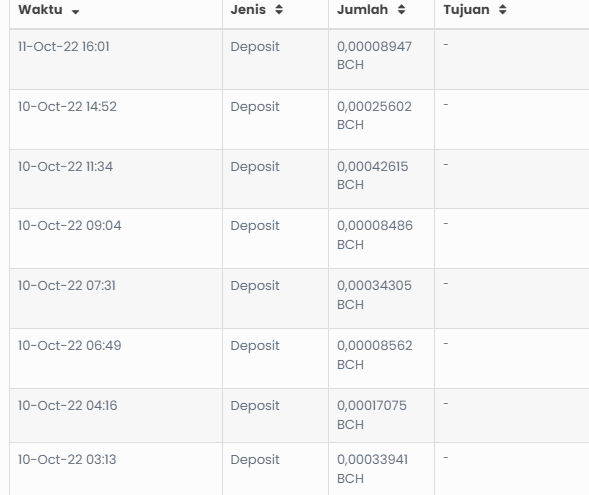Image resolution: width=589 pixels, height=495 pixels.
Task: Sort by the Waktu column arrow
Action: [76, 12]
